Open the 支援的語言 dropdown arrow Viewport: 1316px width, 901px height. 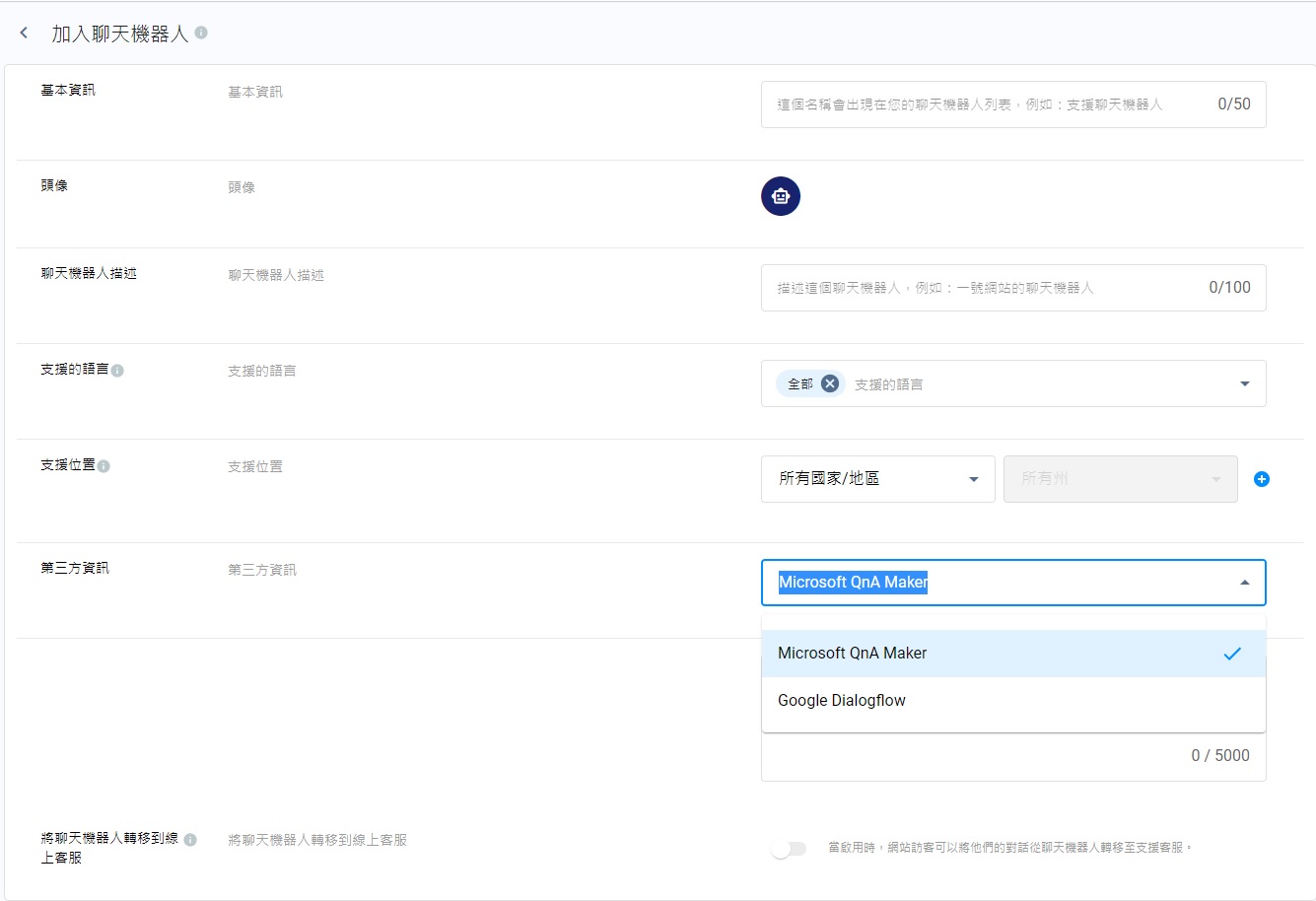(1244, 383)
